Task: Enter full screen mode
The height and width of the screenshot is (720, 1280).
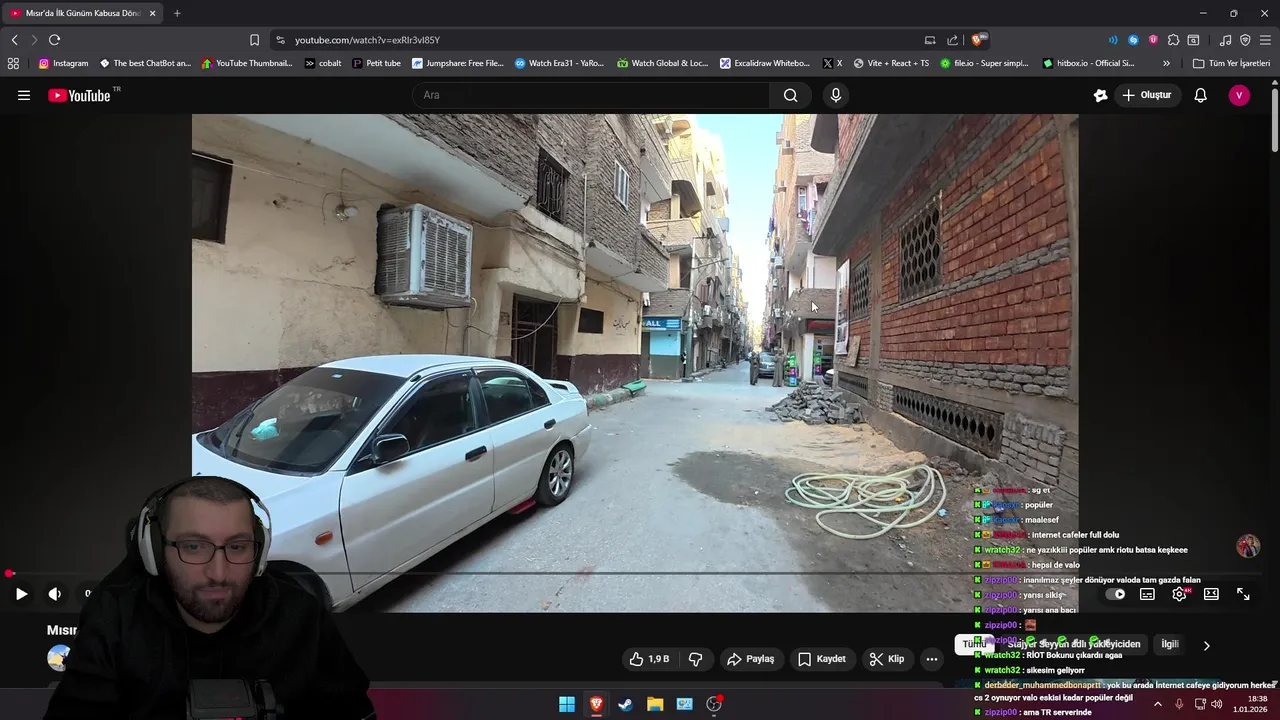Action: pyautogui.click(x=1243, y=594)
